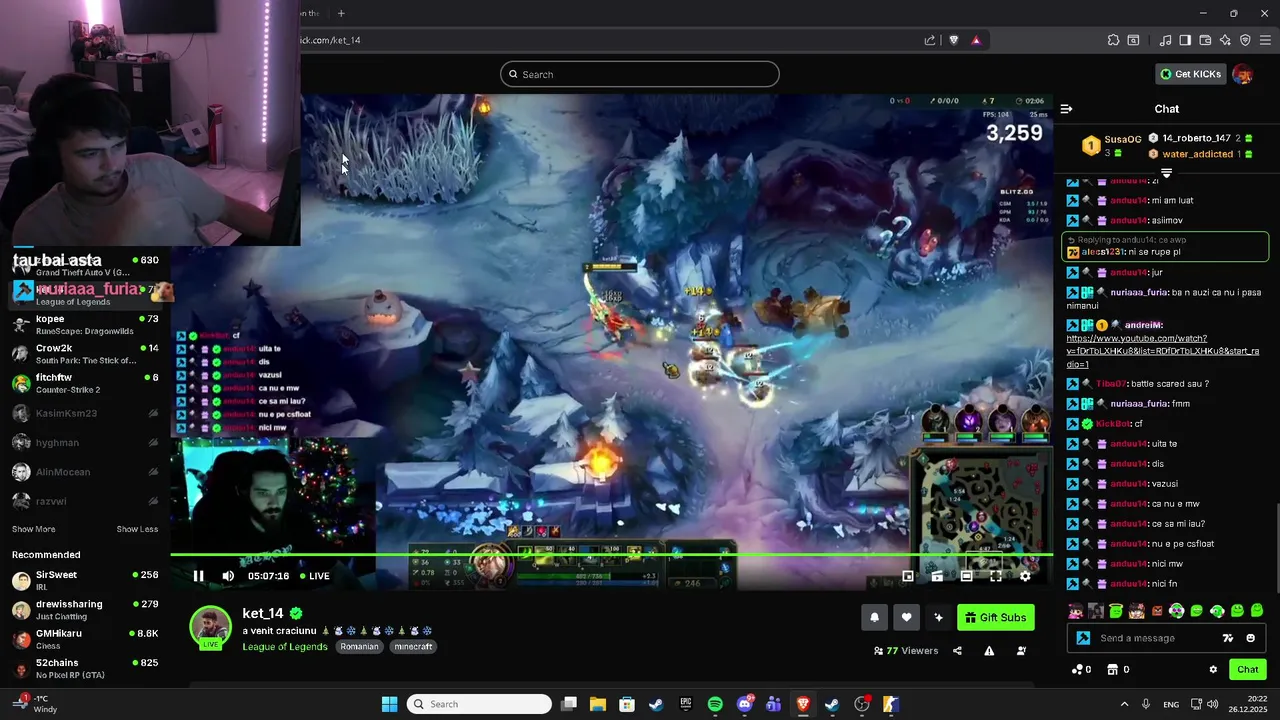Share the stream via the share icon
Image resolution: width=1280 pixels, height=720 pixels.
click(957, 651)
